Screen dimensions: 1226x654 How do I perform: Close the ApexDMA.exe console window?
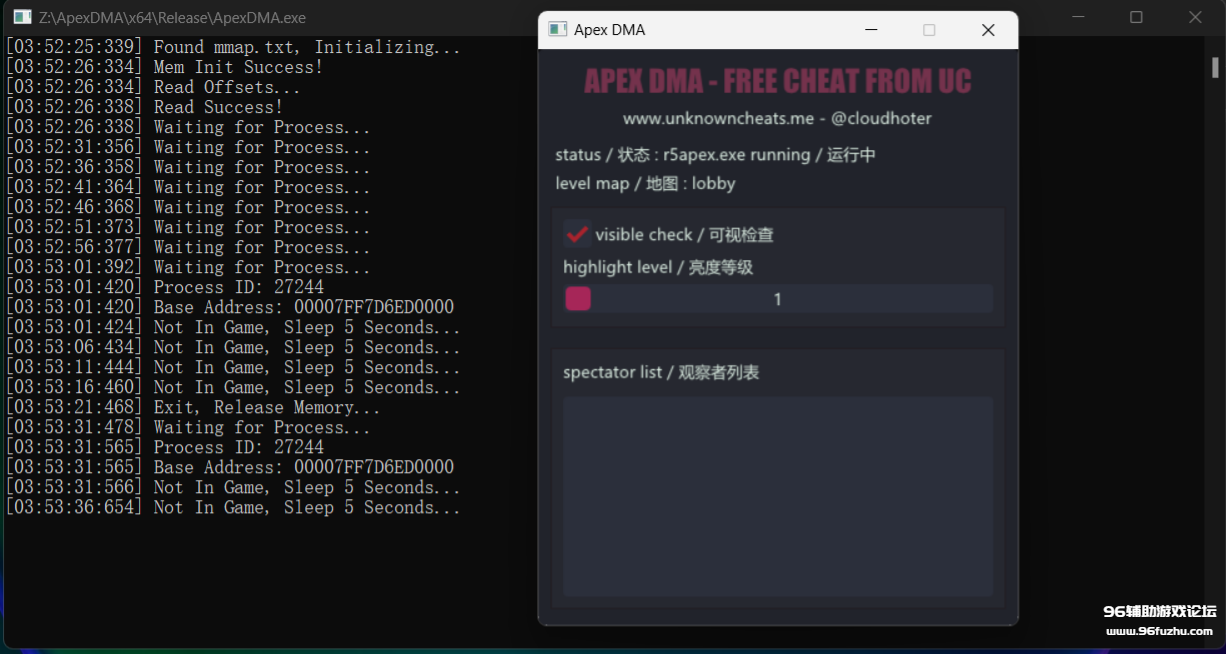click(x=1195, y=17)
